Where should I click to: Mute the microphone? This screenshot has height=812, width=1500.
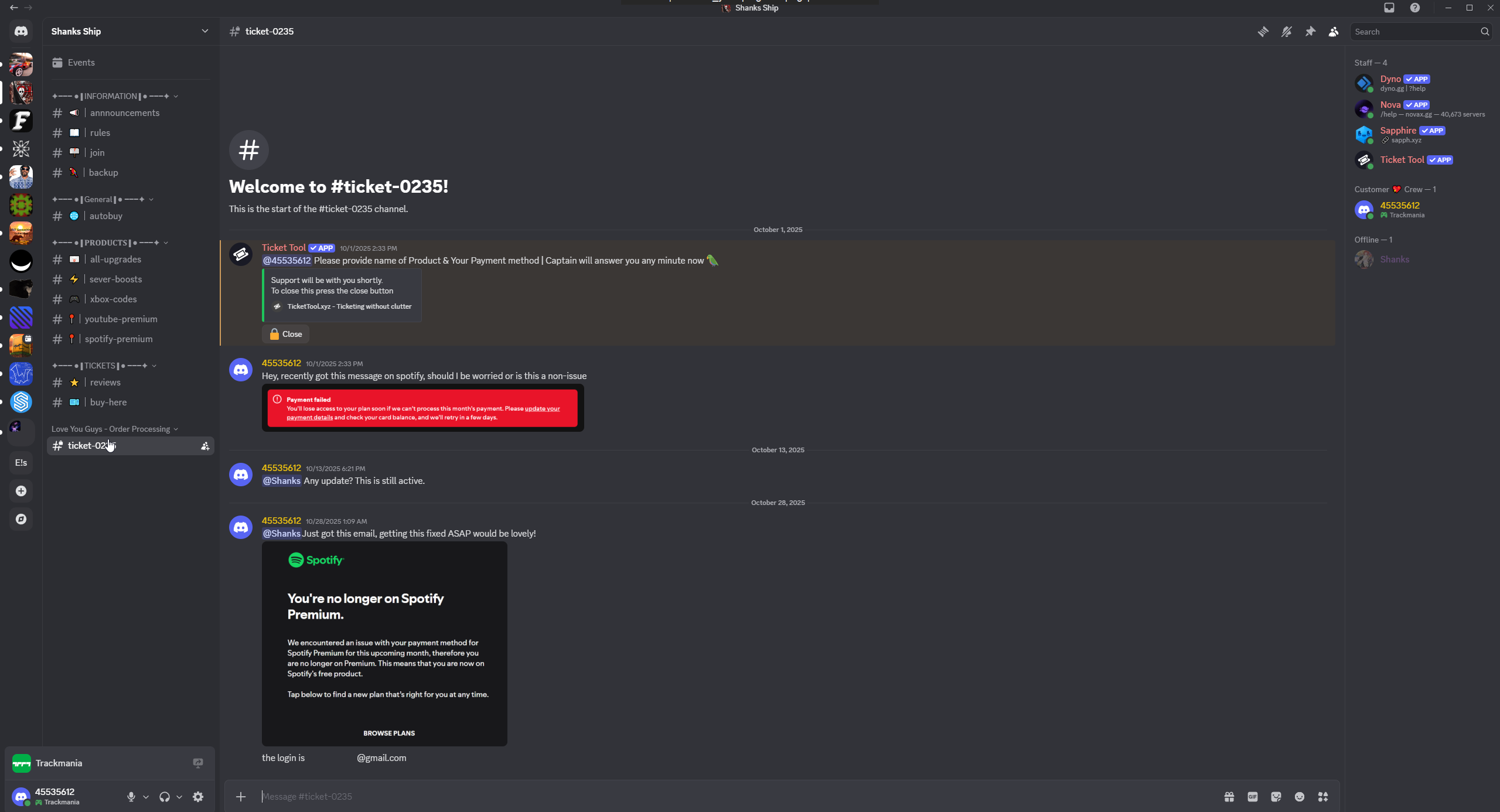click(131, 796)
